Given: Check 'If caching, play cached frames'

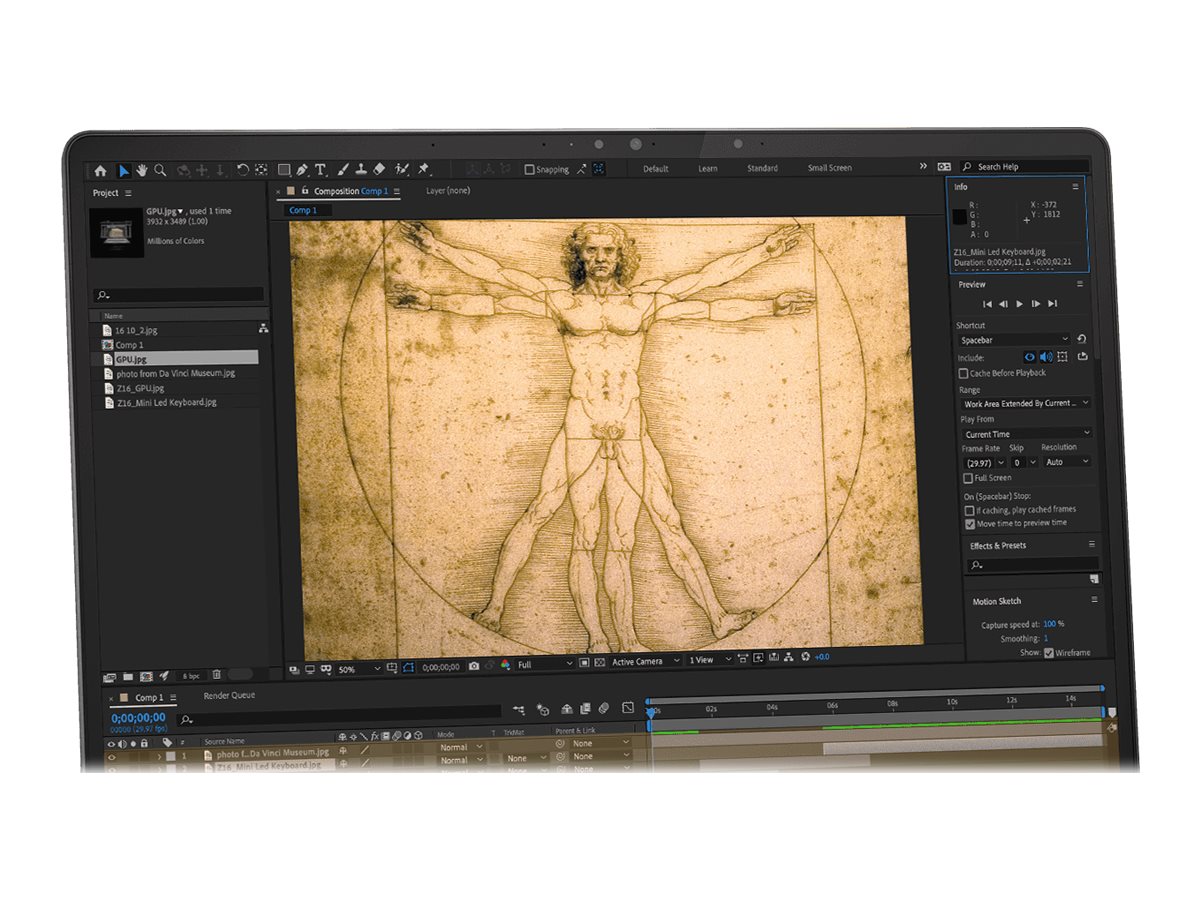Looking at the screenshot, I should (969, 510).
